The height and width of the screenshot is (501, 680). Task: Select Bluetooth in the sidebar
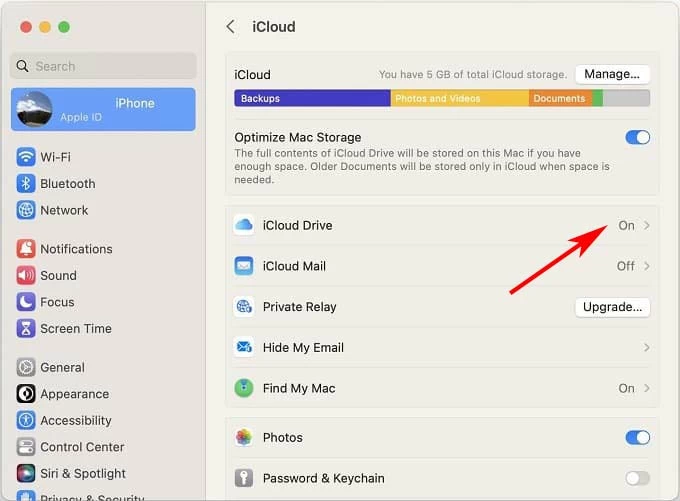[67, 184]
